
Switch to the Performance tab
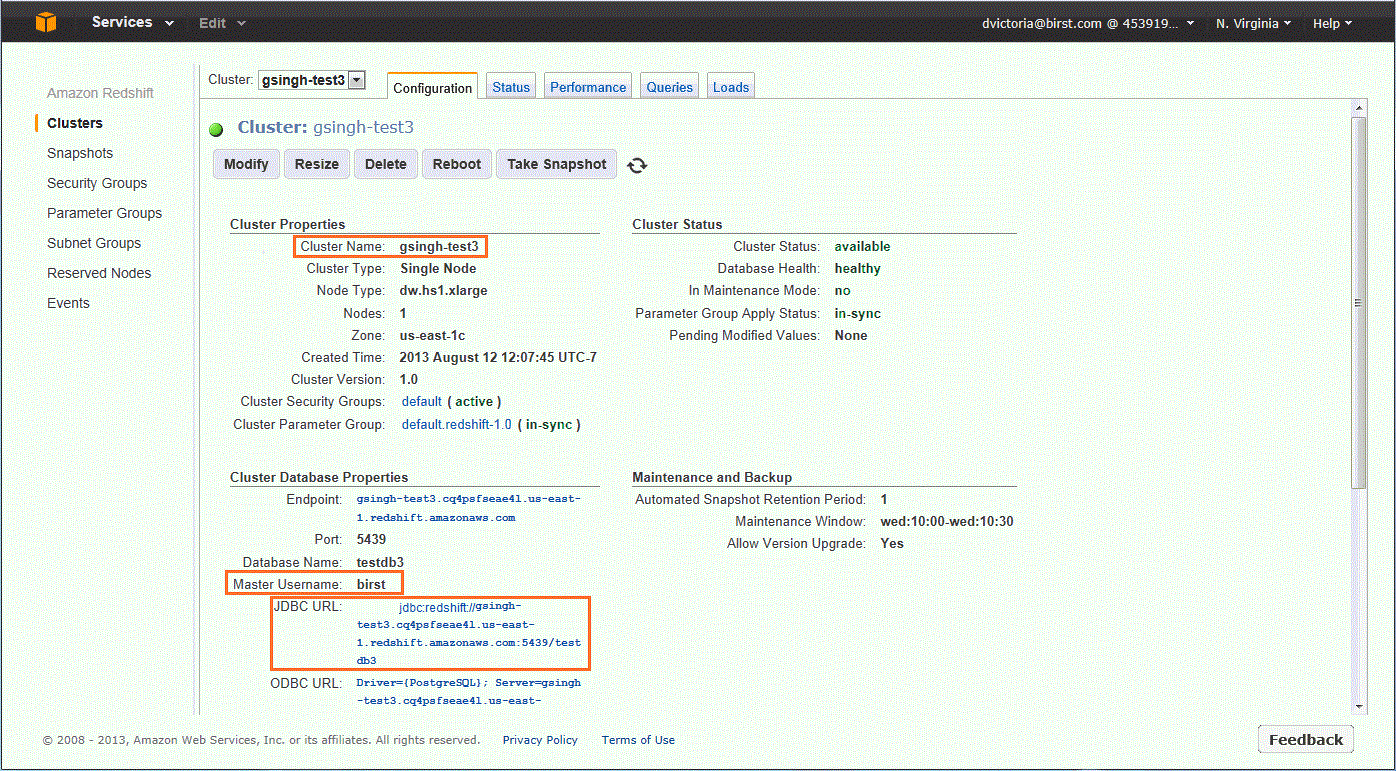(x=588, y=87)
